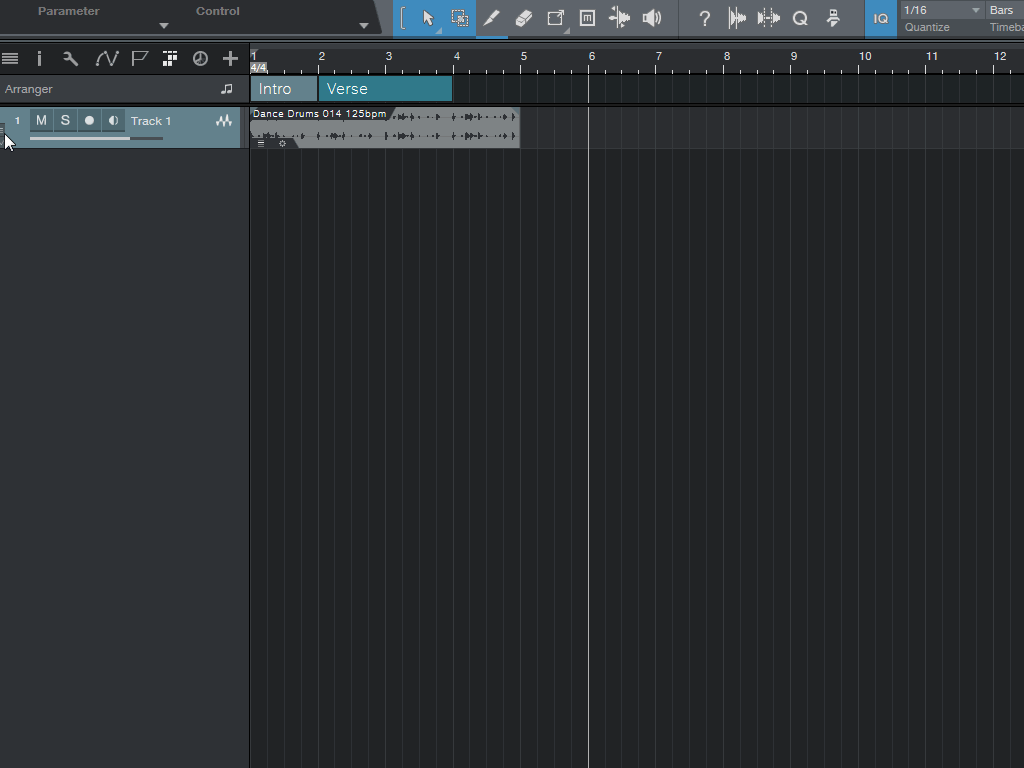Select the Range tool
This screenshot has width=1024, height=768.
pyautogui.click(x=460, y=18)
